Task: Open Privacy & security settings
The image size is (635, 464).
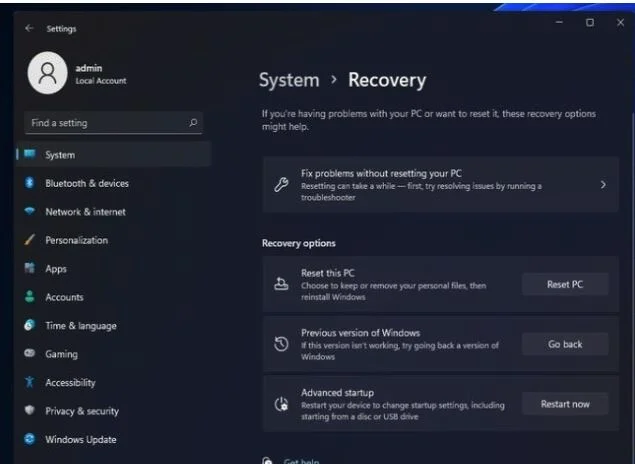Action: tap(114, 411)
